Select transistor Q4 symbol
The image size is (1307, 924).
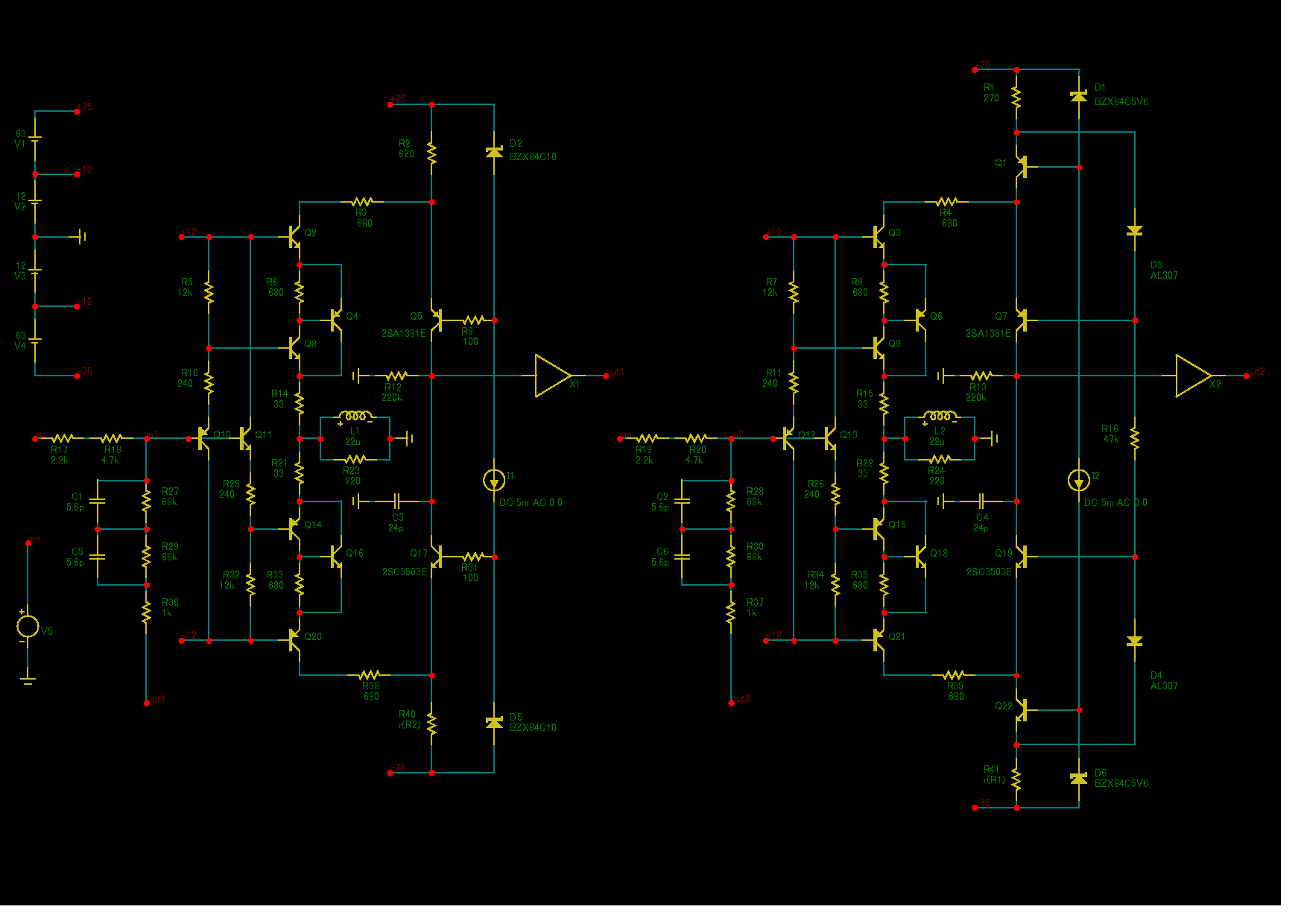[337, 320]
